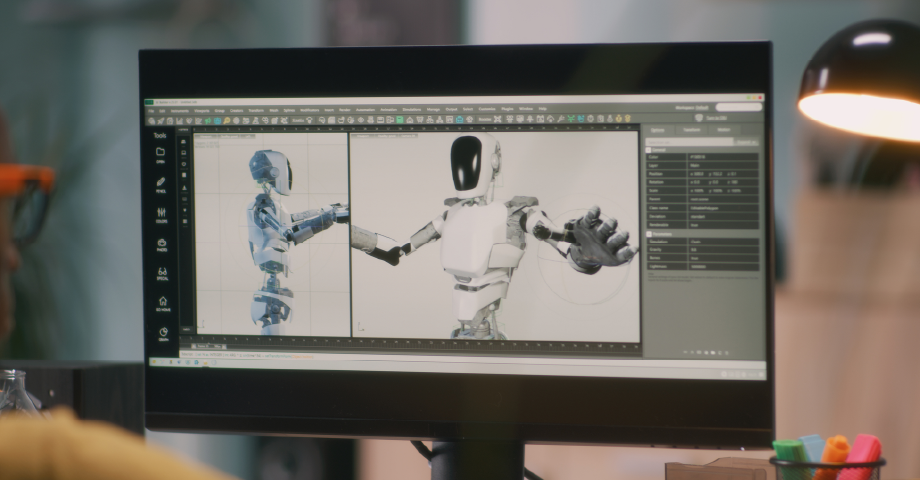Click the blue globe toolbar icon
This screenshot has height=480, width=920.
pos(218,120)
